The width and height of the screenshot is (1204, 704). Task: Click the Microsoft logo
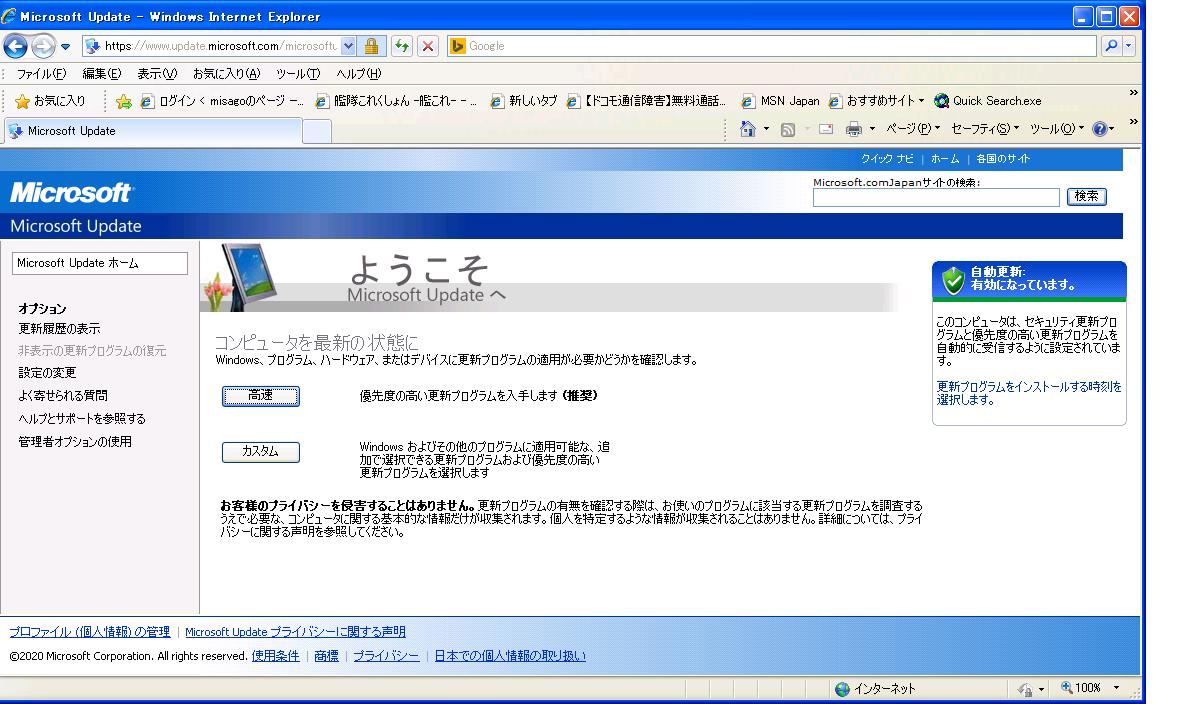tap(70, 192)
